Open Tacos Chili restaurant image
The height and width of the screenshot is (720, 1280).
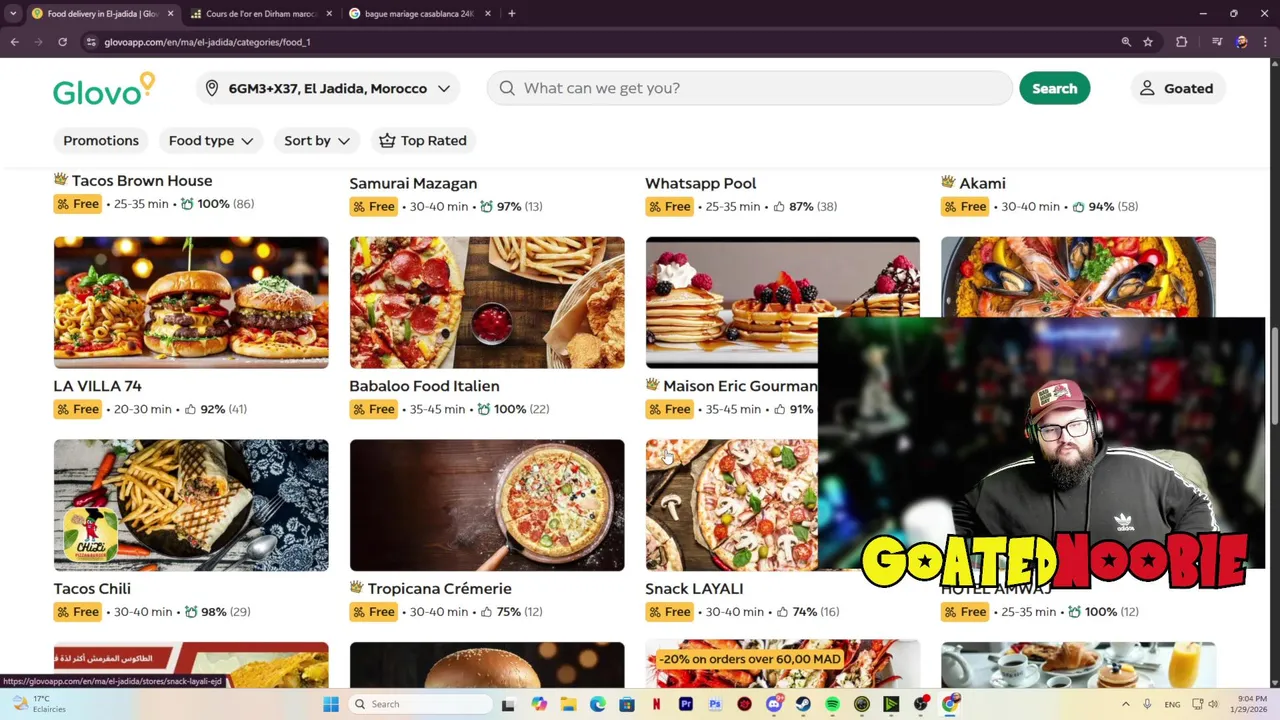tap(191, 505)
